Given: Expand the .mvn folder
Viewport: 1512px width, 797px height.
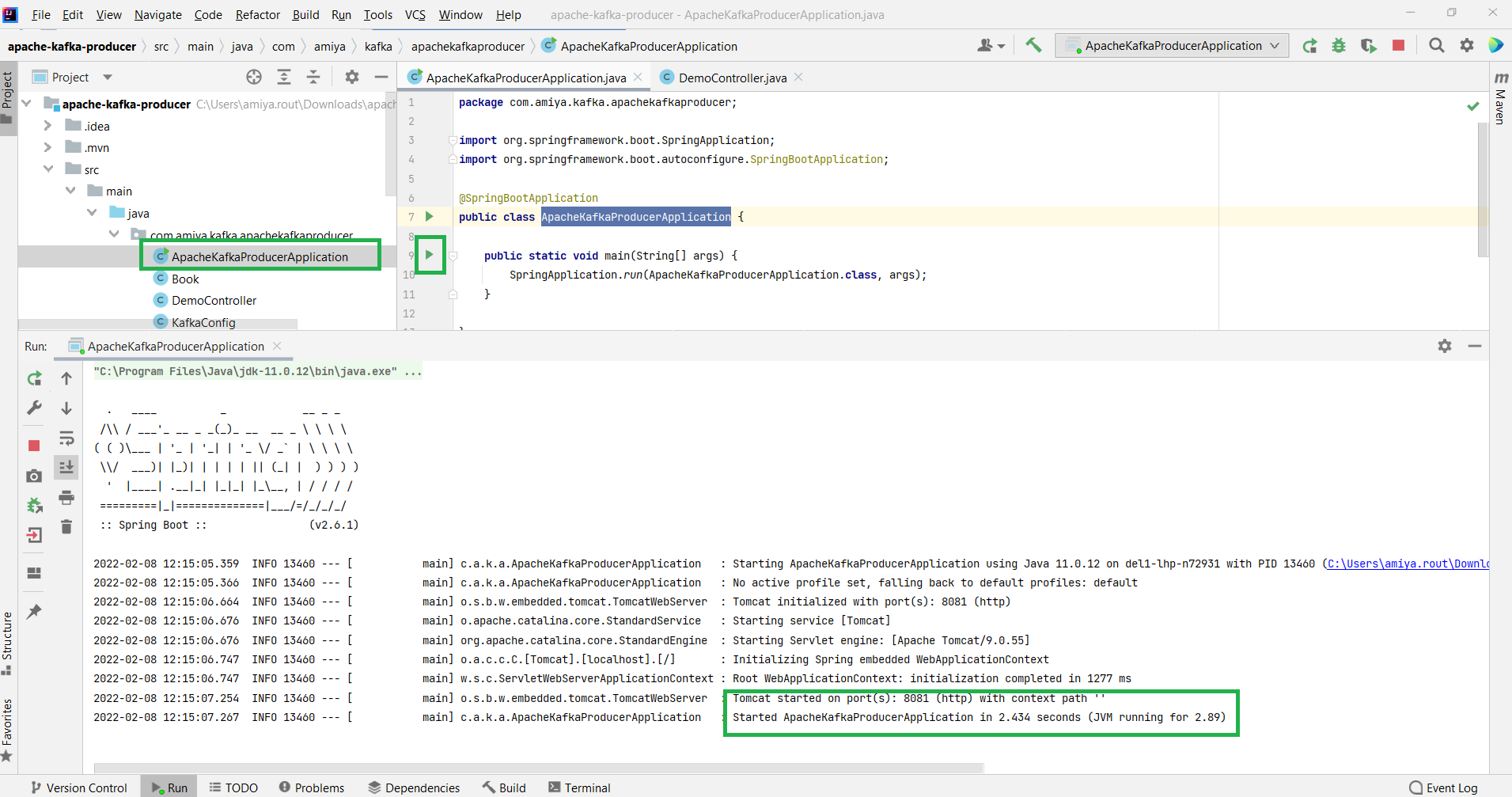Looking at the screenshot, I should [47, 147].
